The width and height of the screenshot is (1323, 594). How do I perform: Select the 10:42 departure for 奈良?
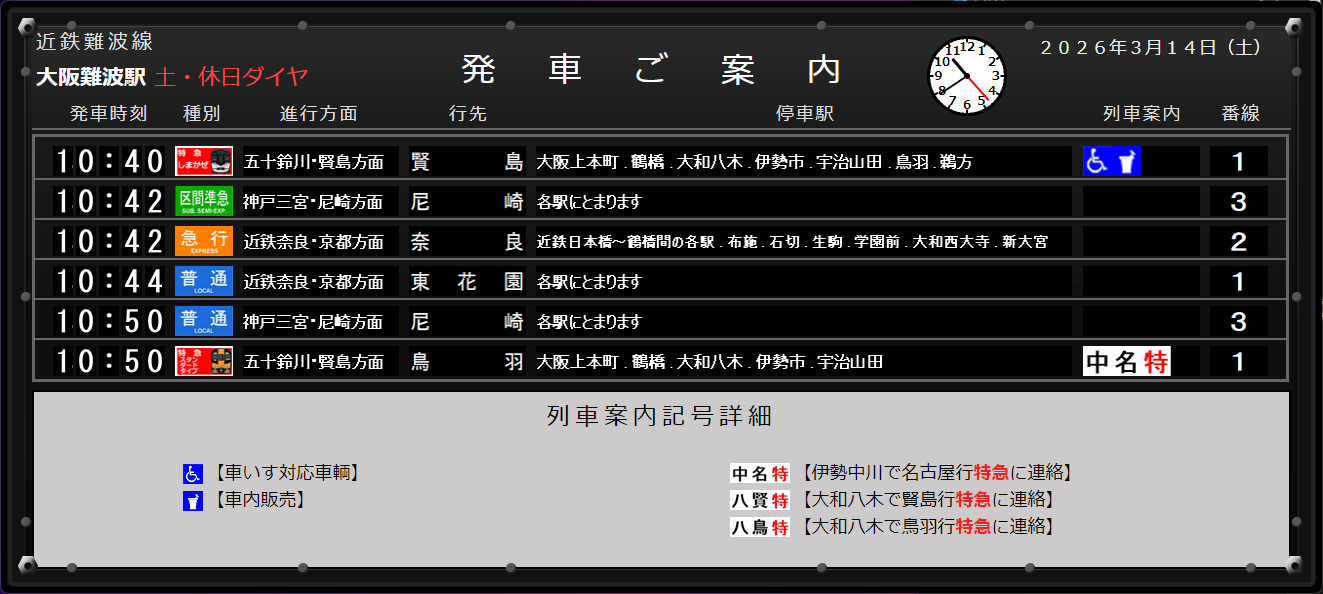point(108,241)
